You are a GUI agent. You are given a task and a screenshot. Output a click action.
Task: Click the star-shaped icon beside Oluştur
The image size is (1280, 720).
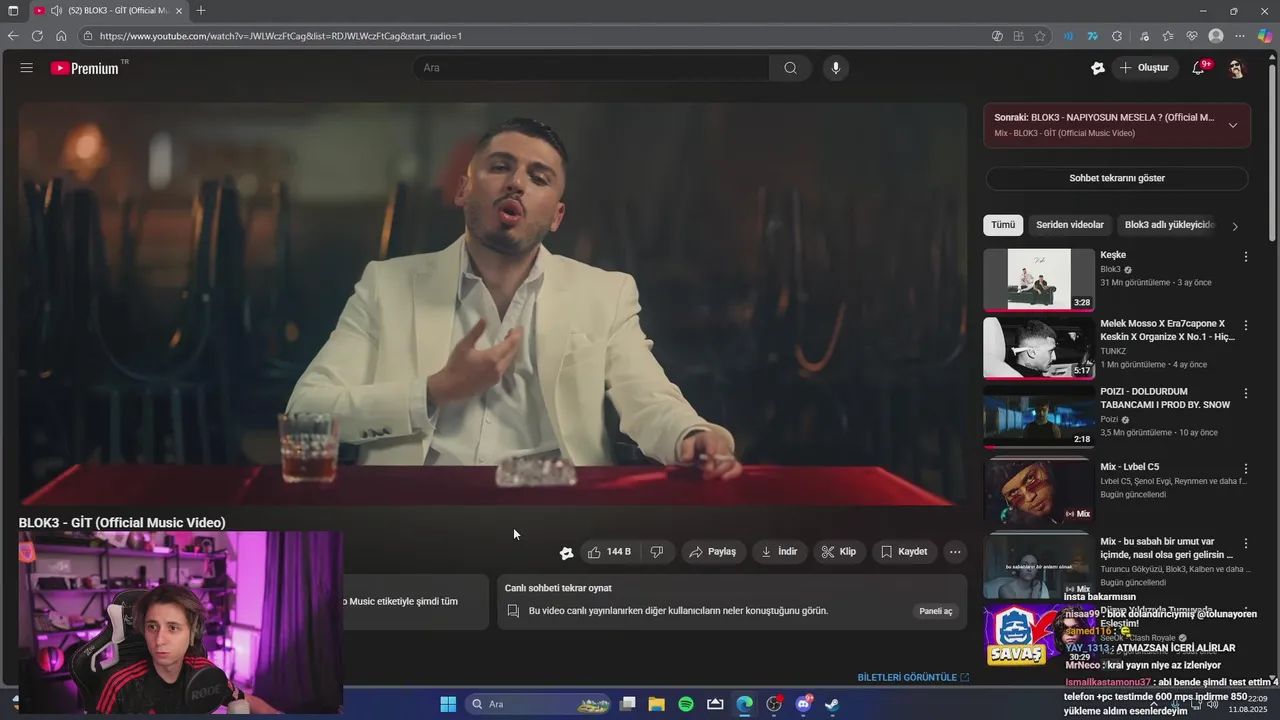point(1098,68)
